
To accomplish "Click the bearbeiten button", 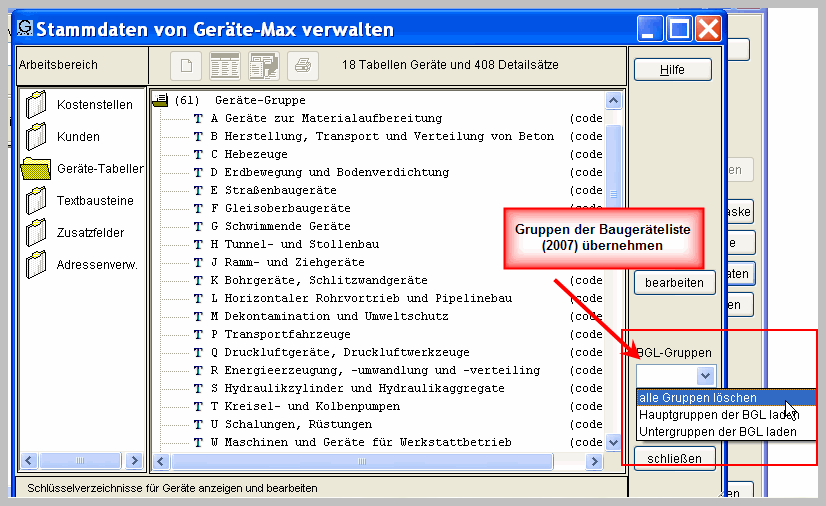I will pyautogui.click(x=674, y=283).
